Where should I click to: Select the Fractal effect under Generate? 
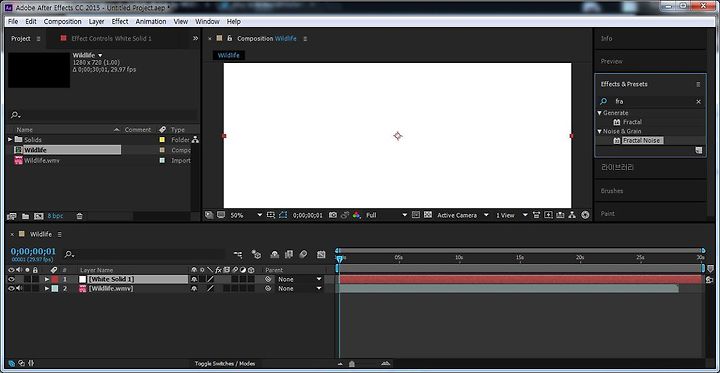(632, 122)
